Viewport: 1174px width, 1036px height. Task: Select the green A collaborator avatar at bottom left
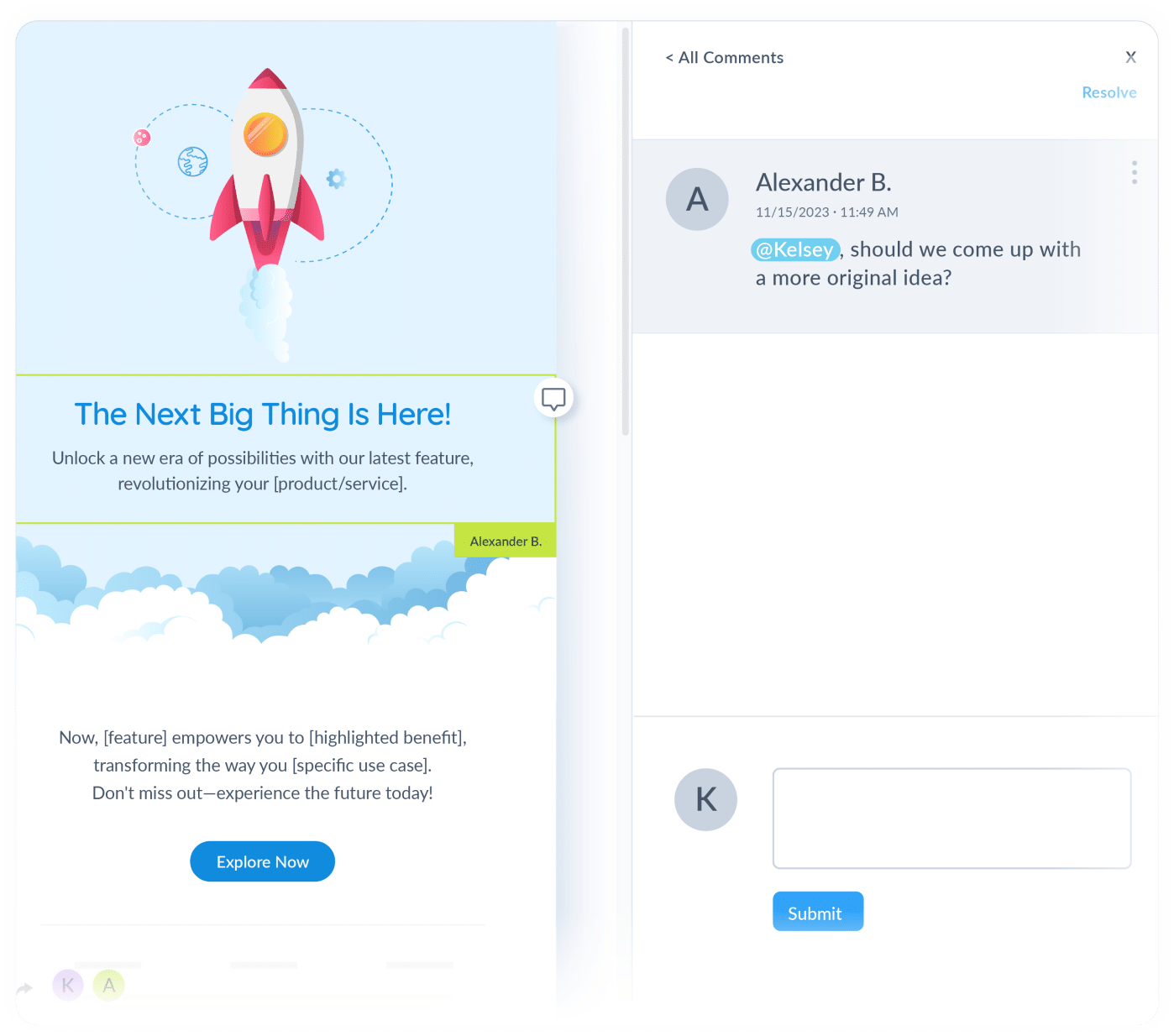pyautogui.click(x=109, y=985)
